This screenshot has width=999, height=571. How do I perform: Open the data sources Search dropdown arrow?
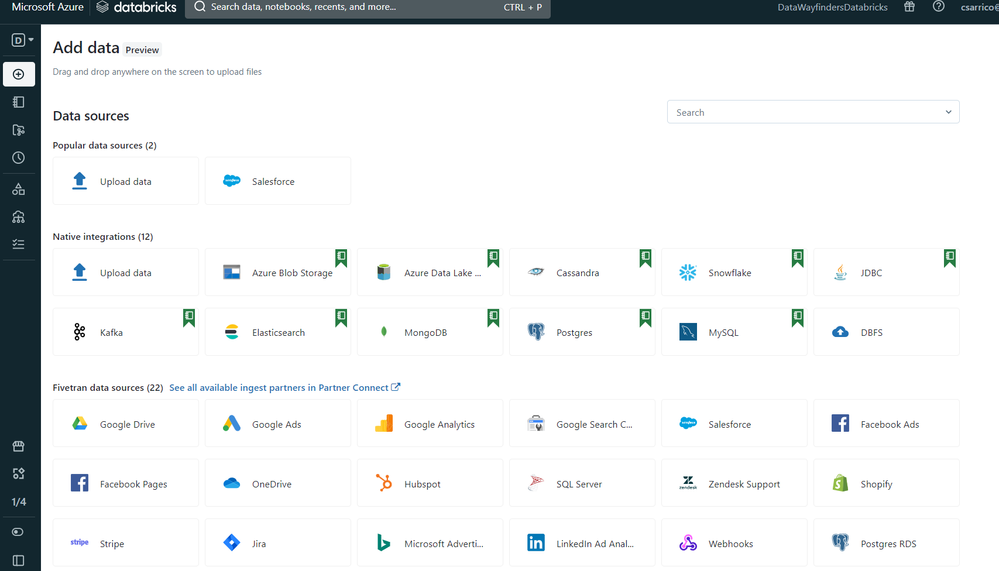pyautogui.click(x=948, y=112)
